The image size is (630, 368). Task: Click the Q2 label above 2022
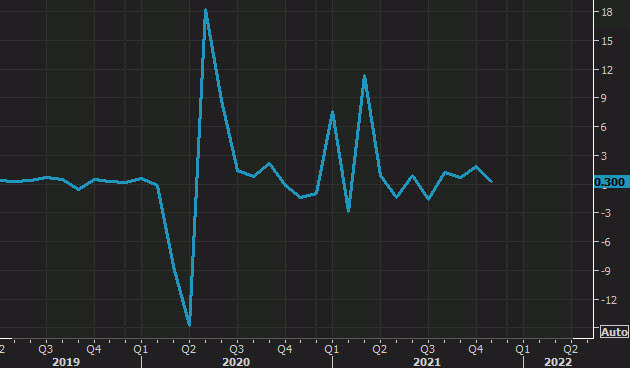(571, 349)
